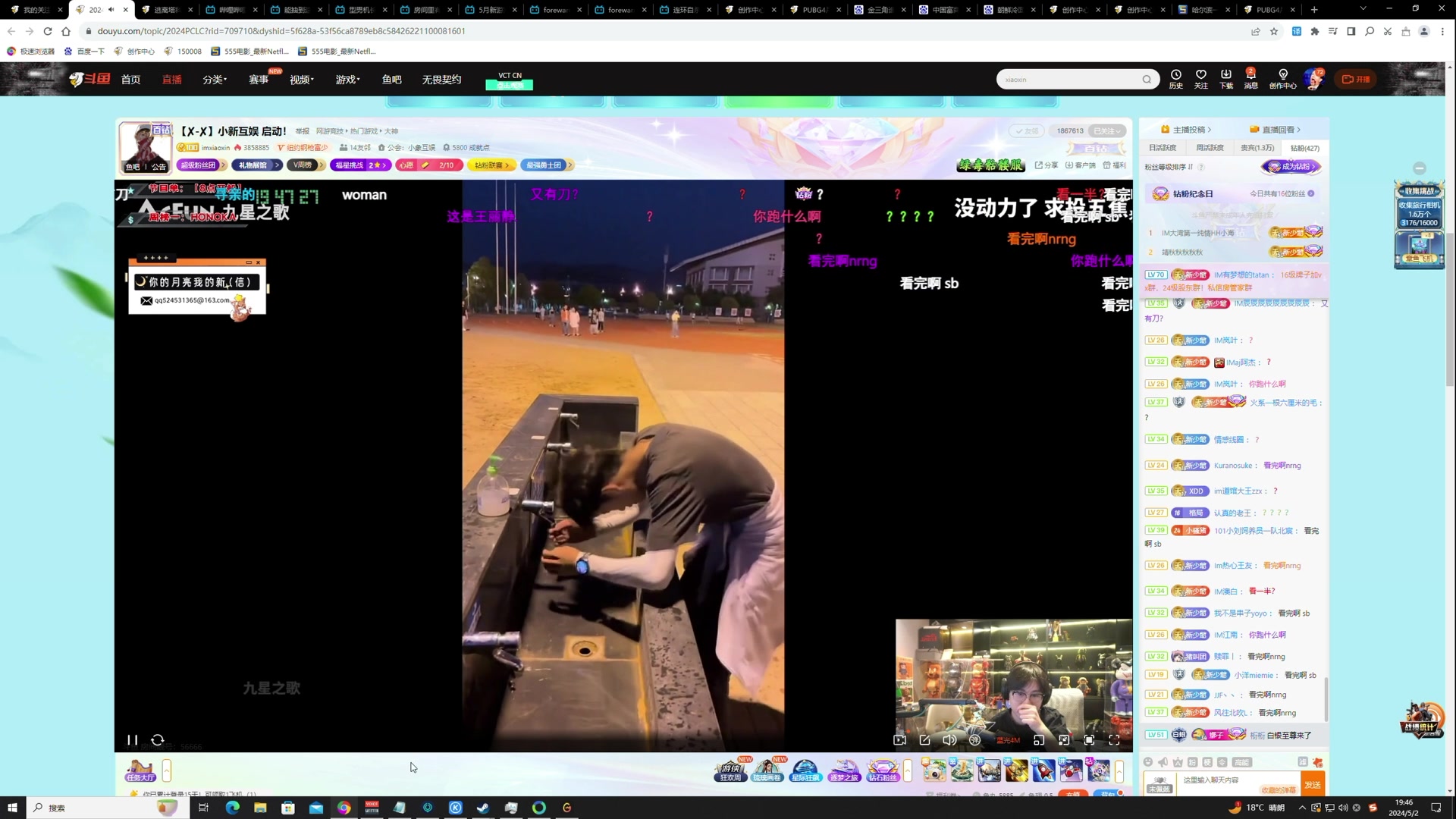Image resolution: width=1456 pixels, height=819 pixels.
Task: Click the 历史 history icon in the header
Action: pyautogui.click(x=1175, y=78)
